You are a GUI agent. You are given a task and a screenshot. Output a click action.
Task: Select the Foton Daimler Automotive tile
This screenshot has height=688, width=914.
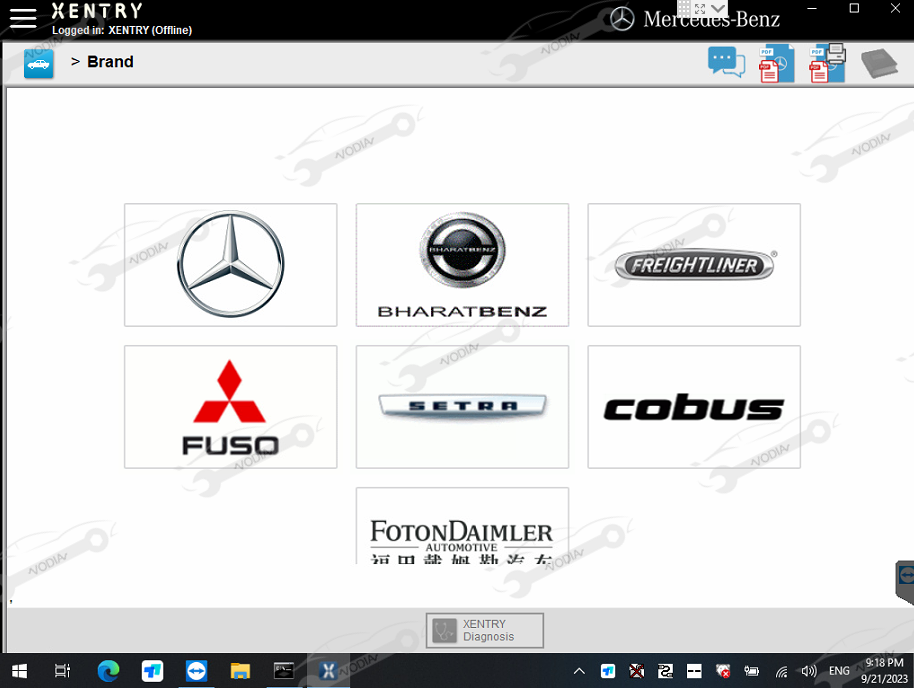click(462, 526)
